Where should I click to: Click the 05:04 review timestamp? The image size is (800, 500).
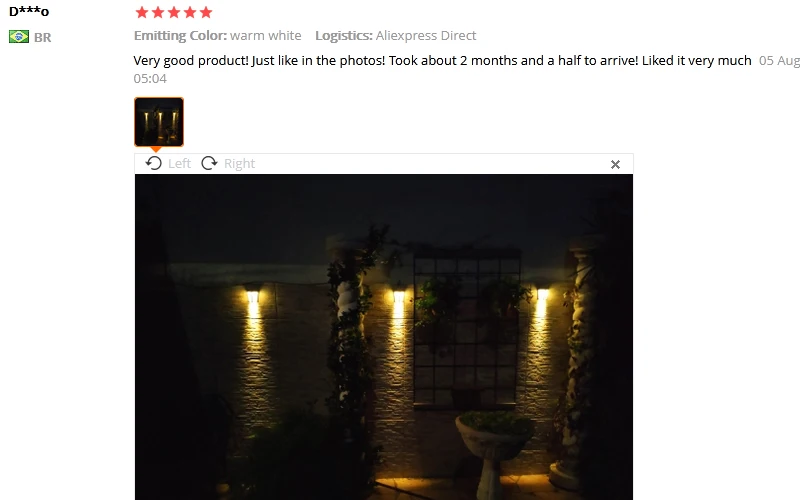150,79
